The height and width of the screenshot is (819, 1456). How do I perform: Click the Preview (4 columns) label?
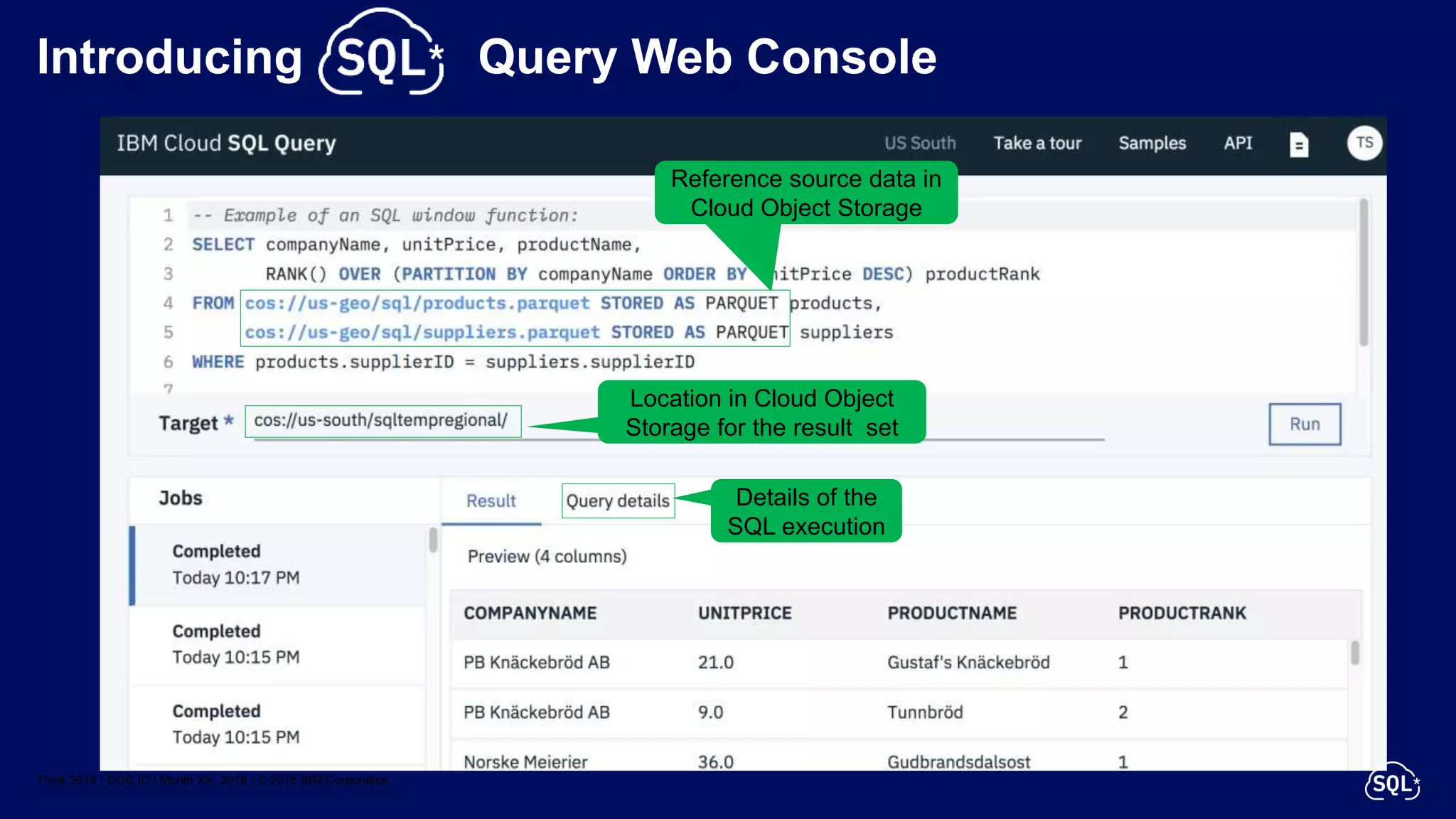(547, 557)
